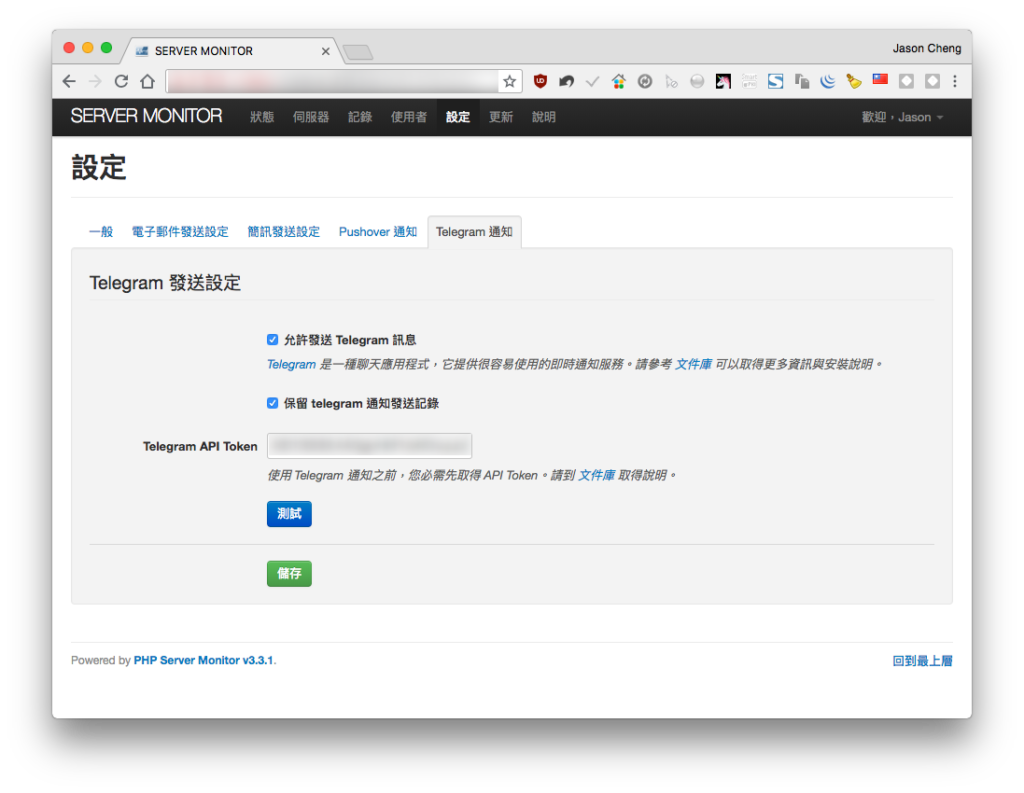Open the 更新 menu in navbar

point(501,118)
